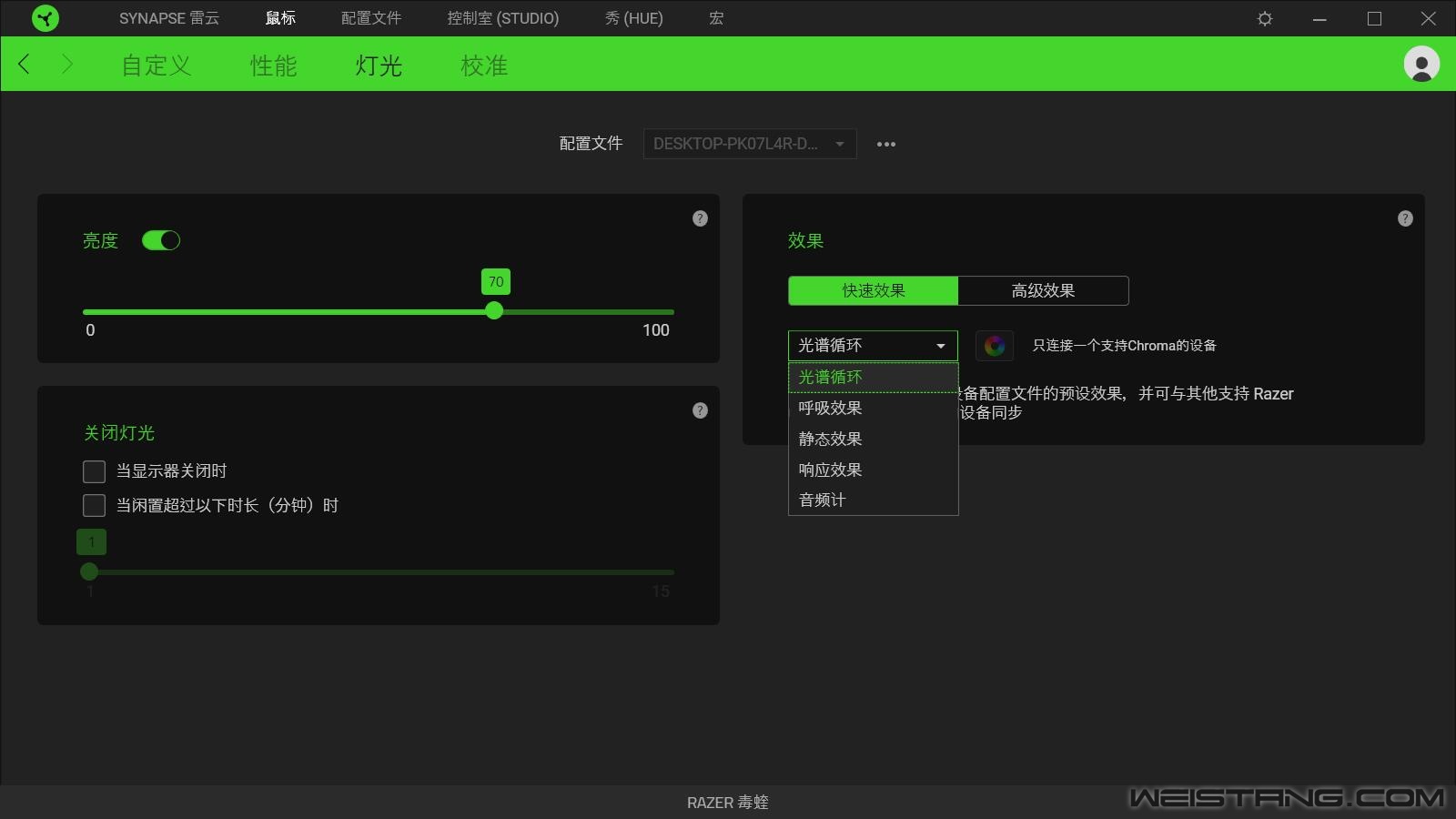The image size is (1456, 819).
Task: Open the 宏 tab
Action: coord(716,18)
